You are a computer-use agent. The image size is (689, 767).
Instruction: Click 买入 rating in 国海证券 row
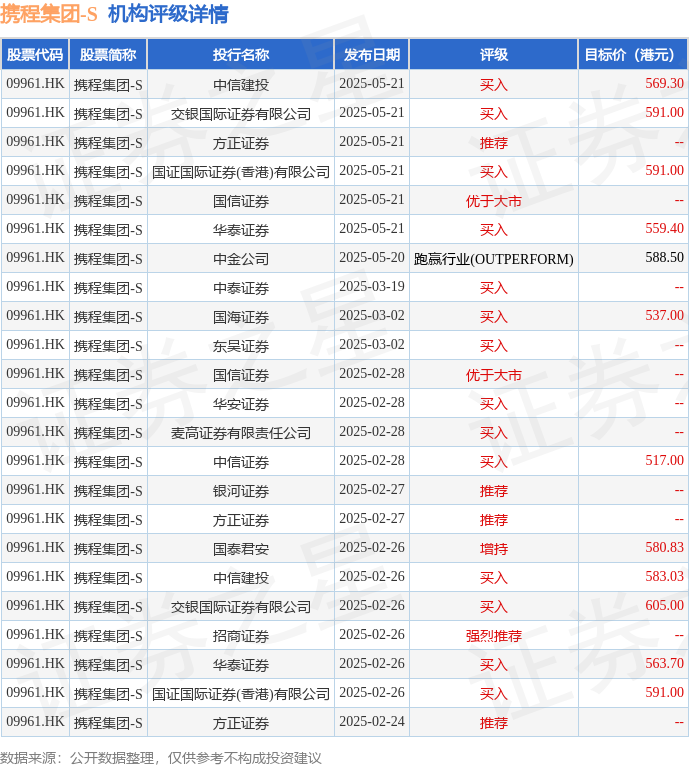pyautogui.click(x=493, y=317)
